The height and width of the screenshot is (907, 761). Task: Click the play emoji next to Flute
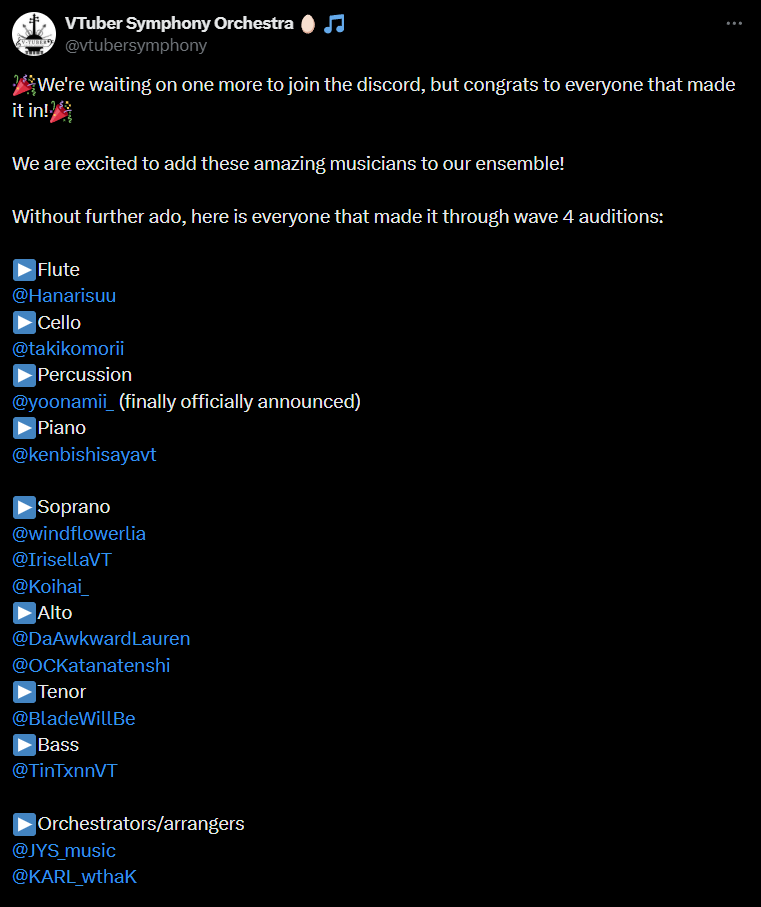click(x=24, y=270)
